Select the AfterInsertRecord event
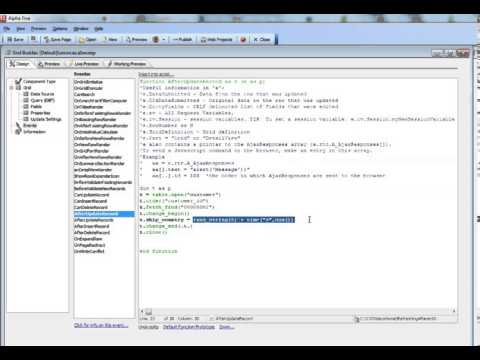The height and width of the screenshot is (360, 480). [x=92, y=226]
